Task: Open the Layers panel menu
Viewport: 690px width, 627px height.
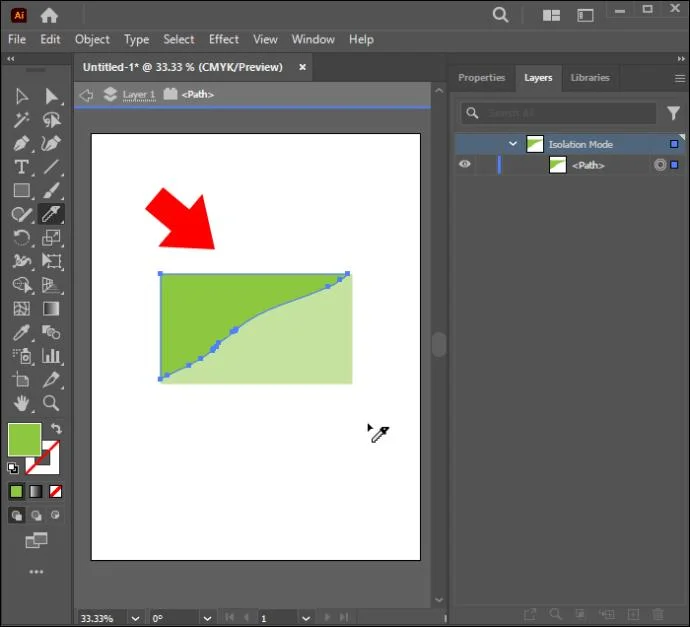Action: coord(680,78)
